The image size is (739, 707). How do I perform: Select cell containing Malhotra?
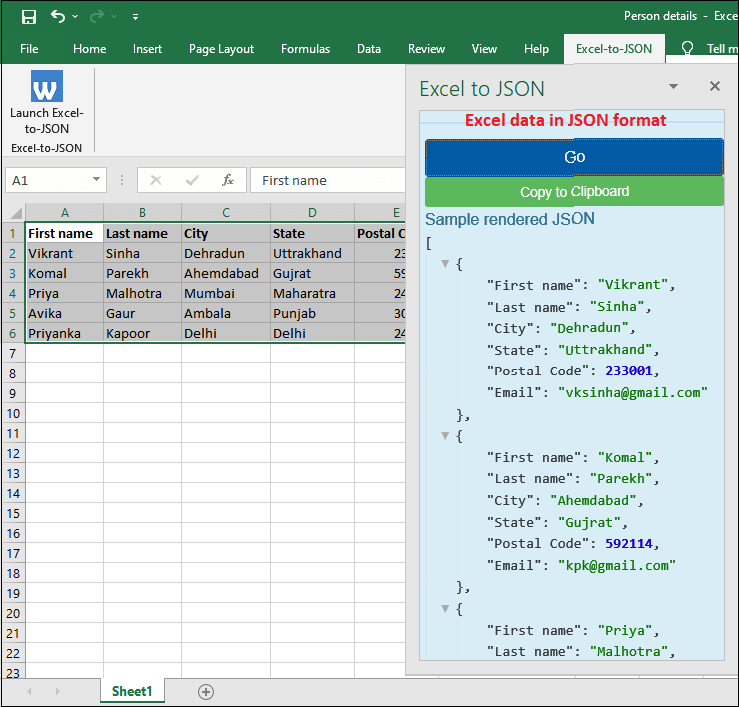[142, 293]
